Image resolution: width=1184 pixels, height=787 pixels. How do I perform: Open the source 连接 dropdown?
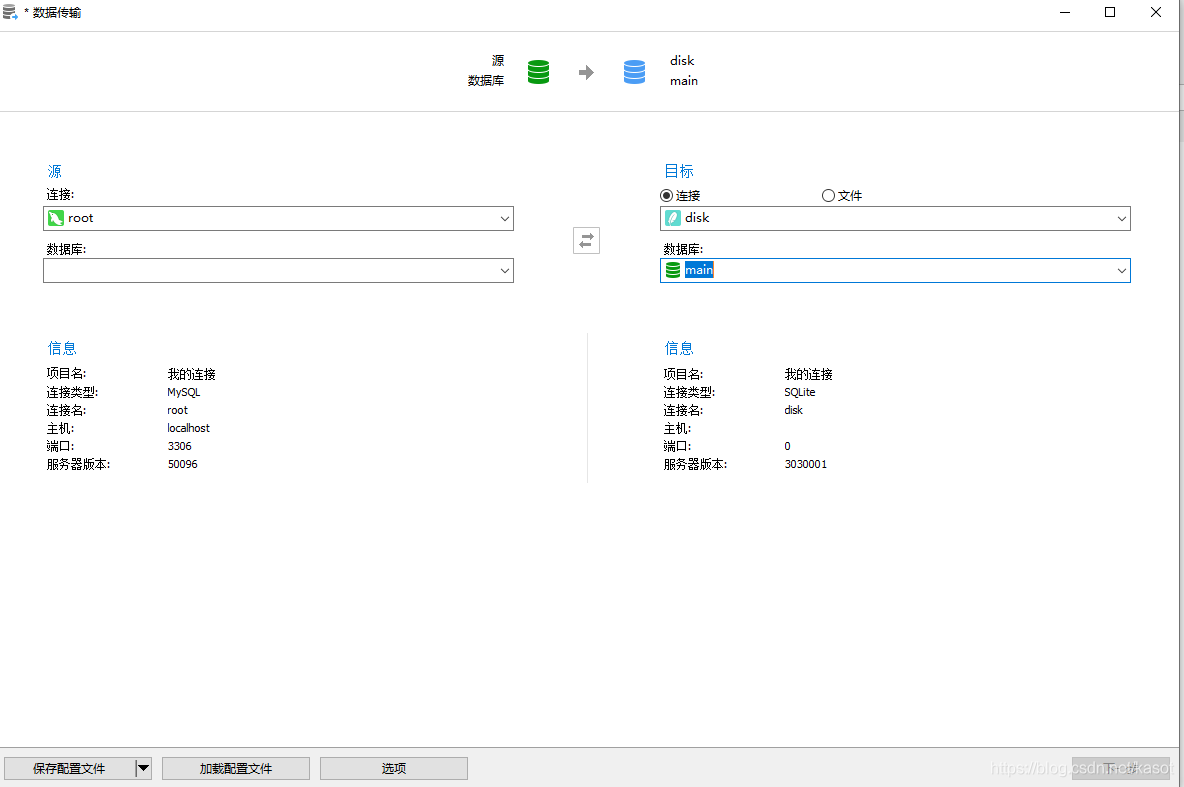point(505,218)
